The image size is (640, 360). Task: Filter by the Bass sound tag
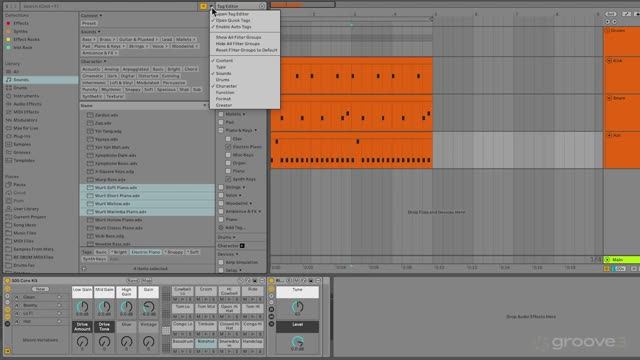pyautogui.click(x=88, y=40)
